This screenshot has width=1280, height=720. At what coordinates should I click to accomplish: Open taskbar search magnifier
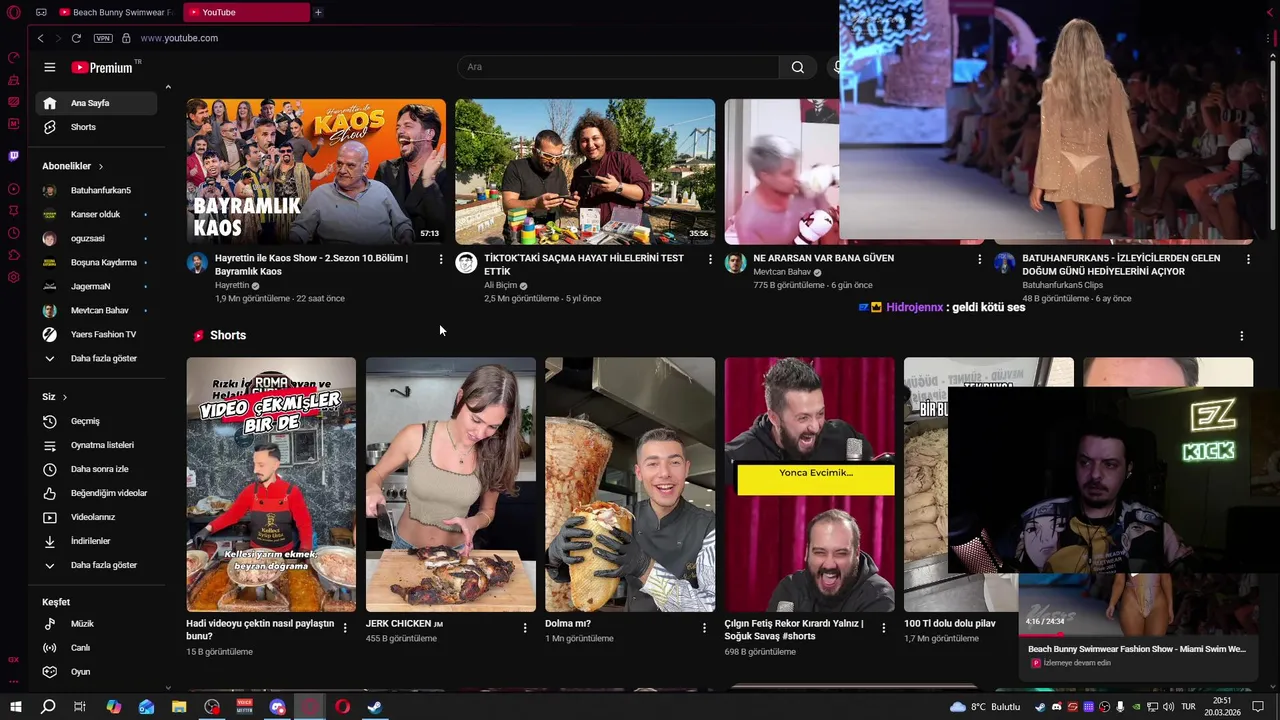[47, 707]
